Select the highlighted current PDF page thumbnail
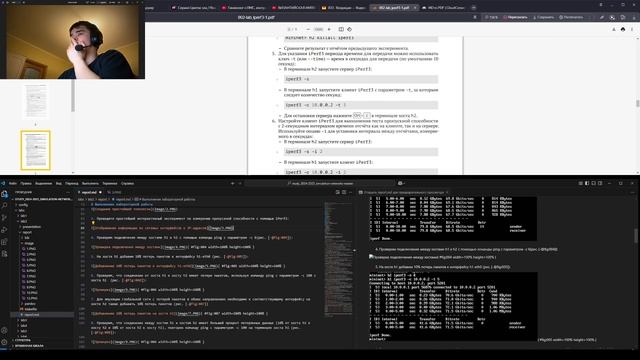 pyautogui.click(x=36, y=150)
